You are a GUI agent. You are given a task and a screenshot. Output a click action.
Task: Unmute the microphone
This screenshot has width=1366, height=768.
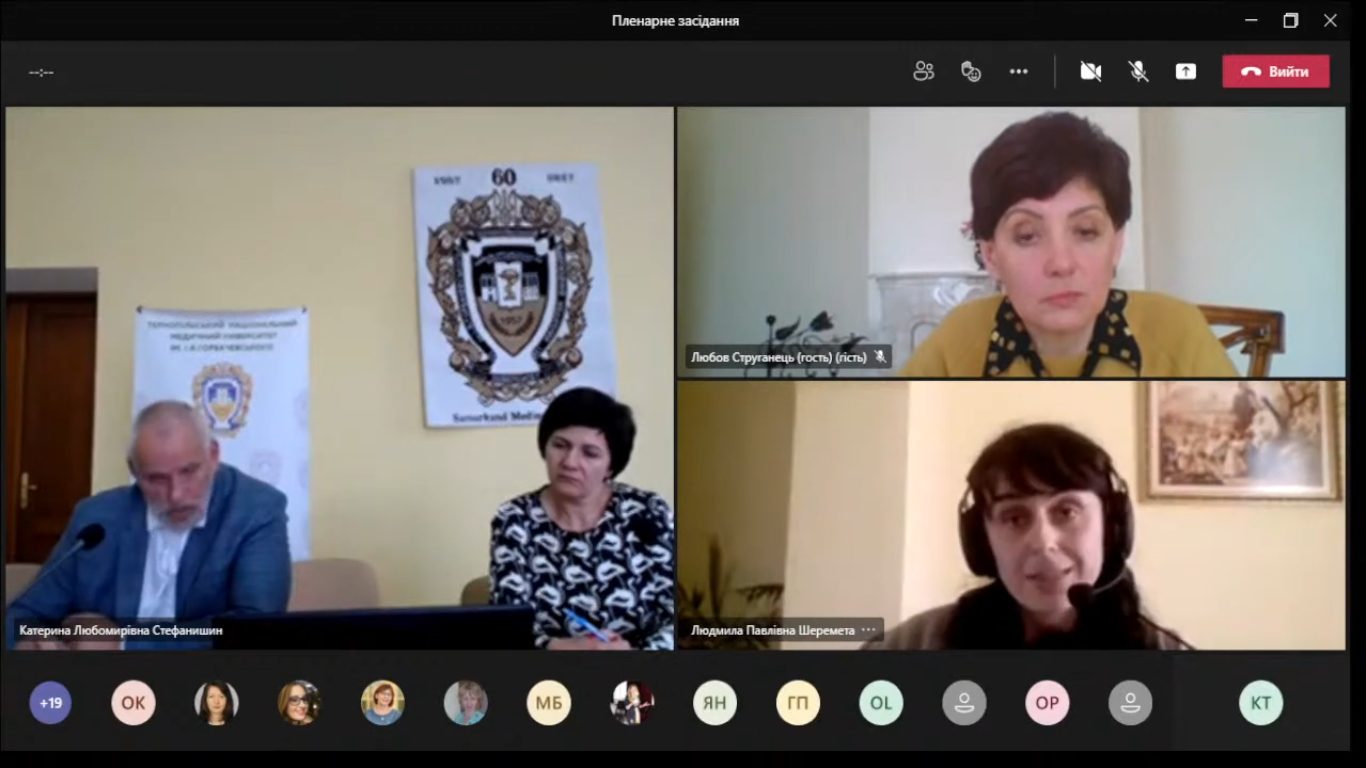pyautogui.click(x=1138, y=71)
